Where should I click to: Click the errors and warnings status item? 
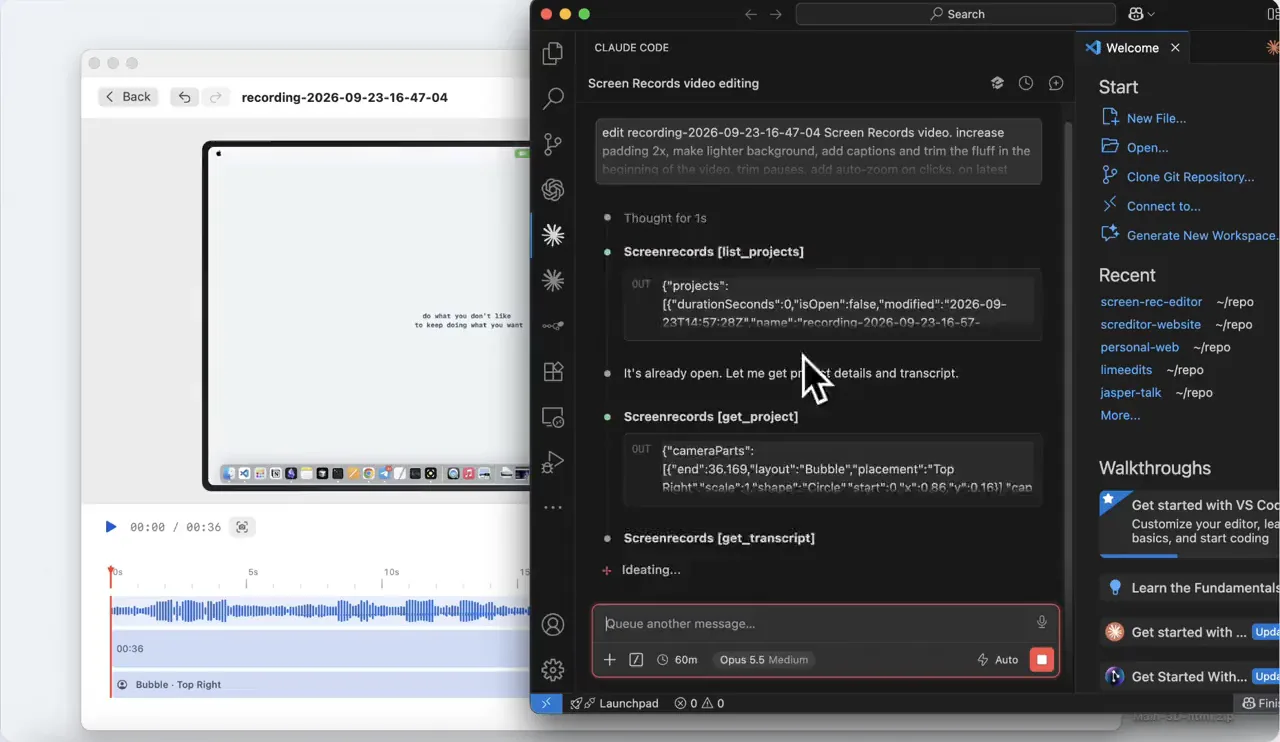click(x=699, y=703)
